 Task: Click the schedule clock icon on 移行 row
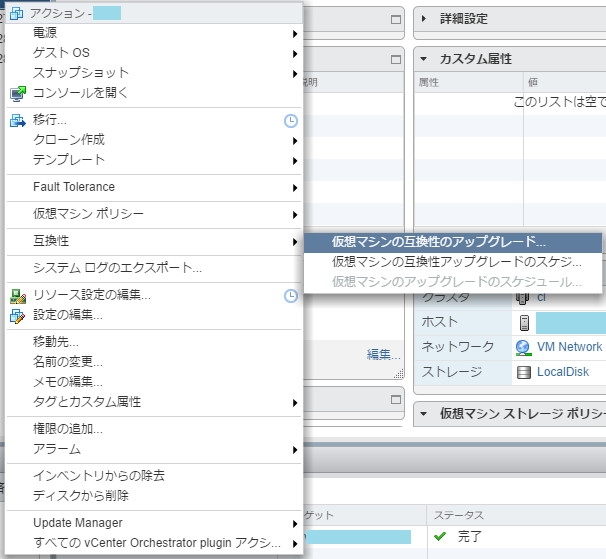click(x=291, y=121)
